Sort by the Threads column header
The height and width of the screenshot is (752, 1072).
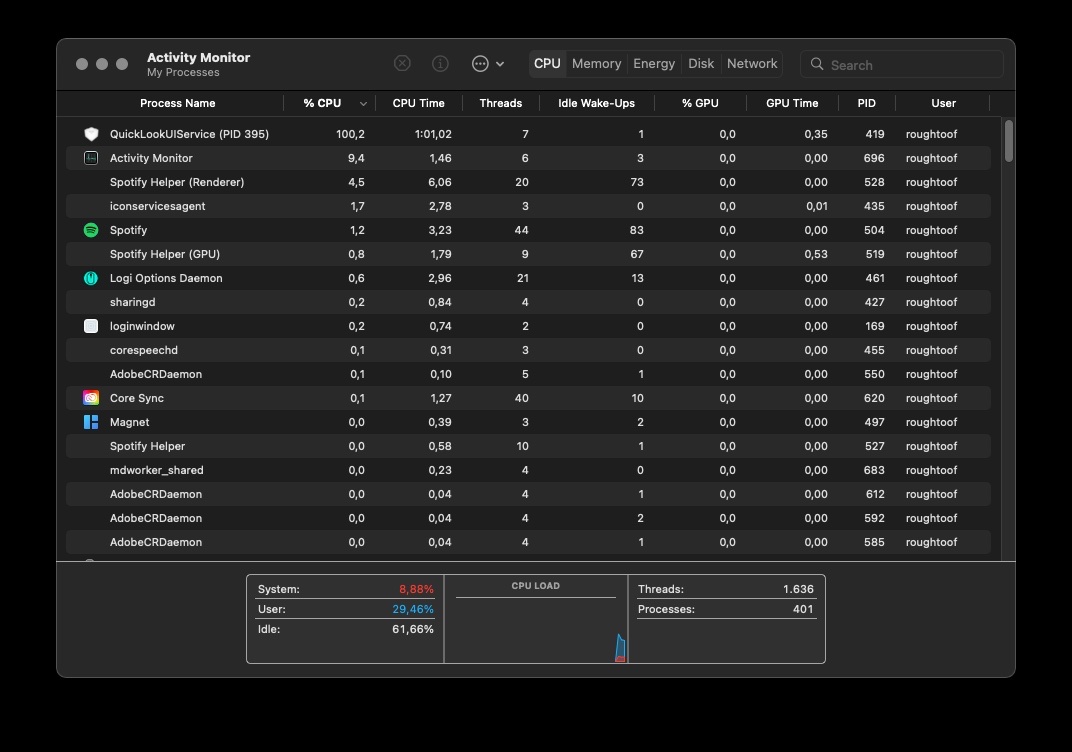pyautogui.click(x=500, y=103)
